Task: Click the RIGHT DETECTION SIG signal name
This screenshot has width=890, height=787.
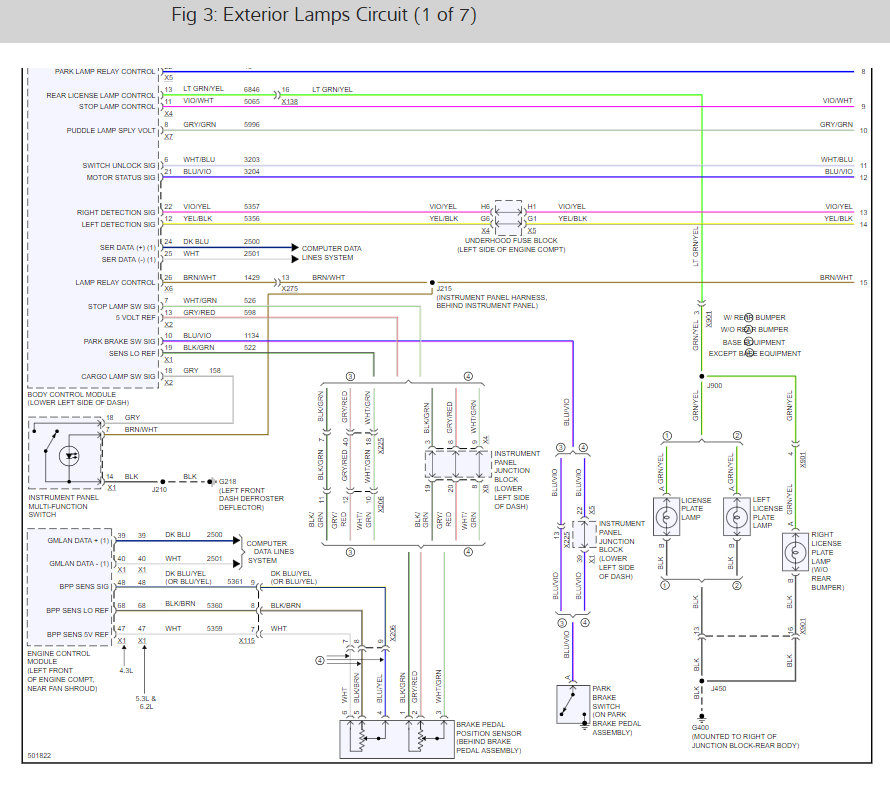Action: (x=116, y=213)
